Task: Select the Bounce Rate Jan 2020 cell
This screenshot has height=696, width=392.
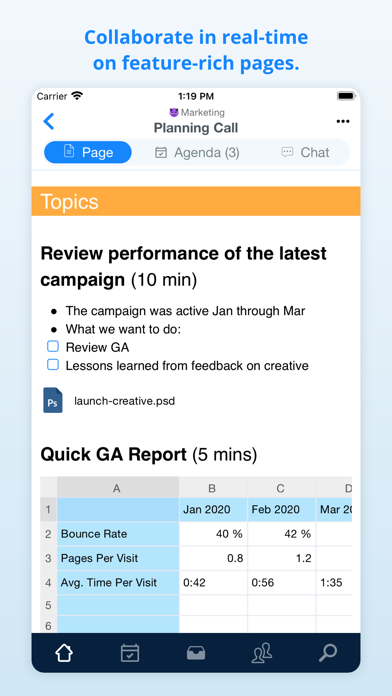Action: point(213,534)
